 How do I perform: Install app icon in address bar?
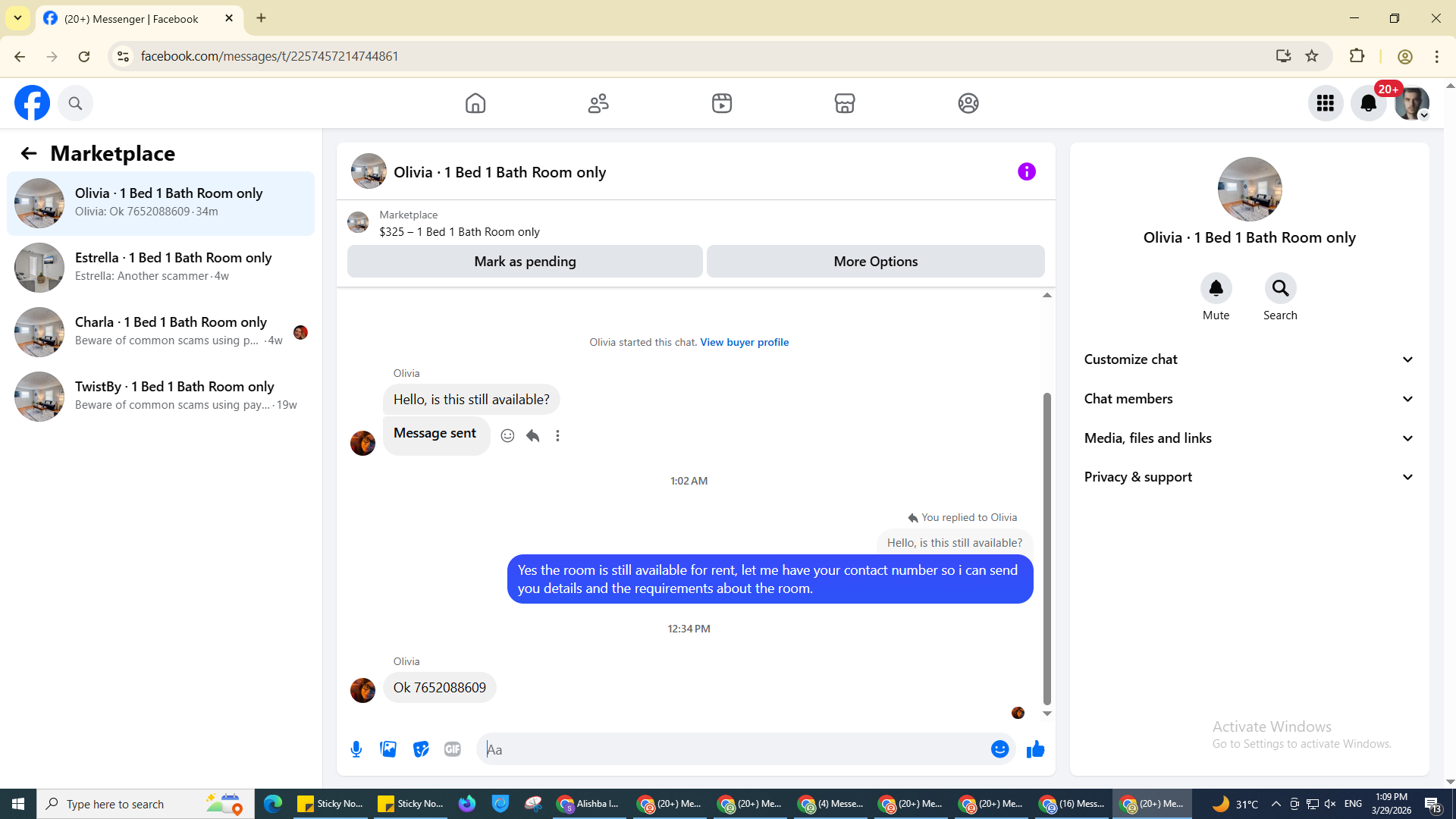[1283, 56]
